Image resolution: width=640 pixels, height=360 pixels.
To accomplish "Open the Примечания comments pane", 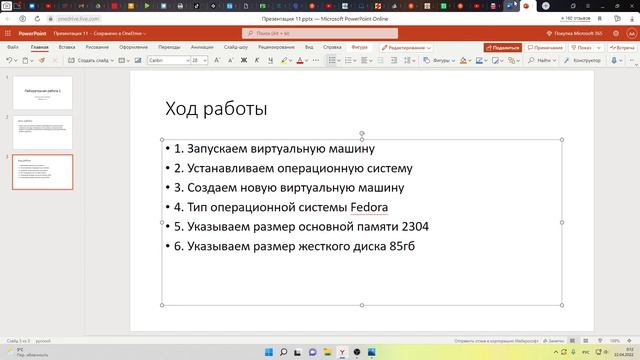I will click(545, 48).
